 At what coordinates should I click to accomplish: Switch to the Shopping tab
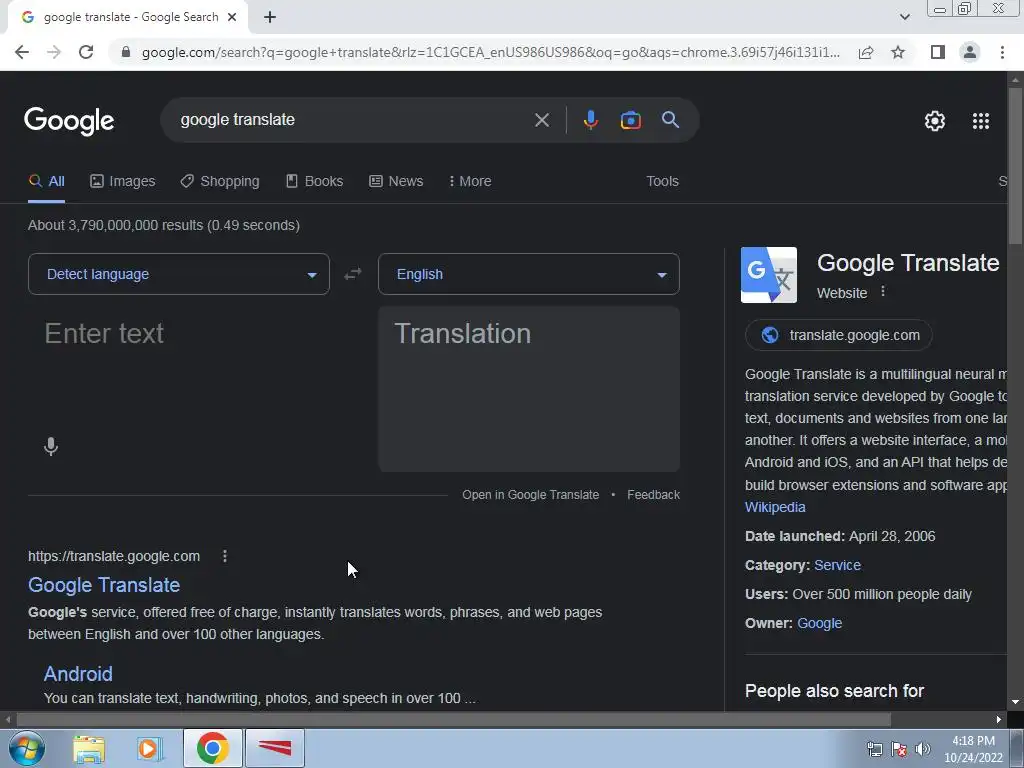220,181
